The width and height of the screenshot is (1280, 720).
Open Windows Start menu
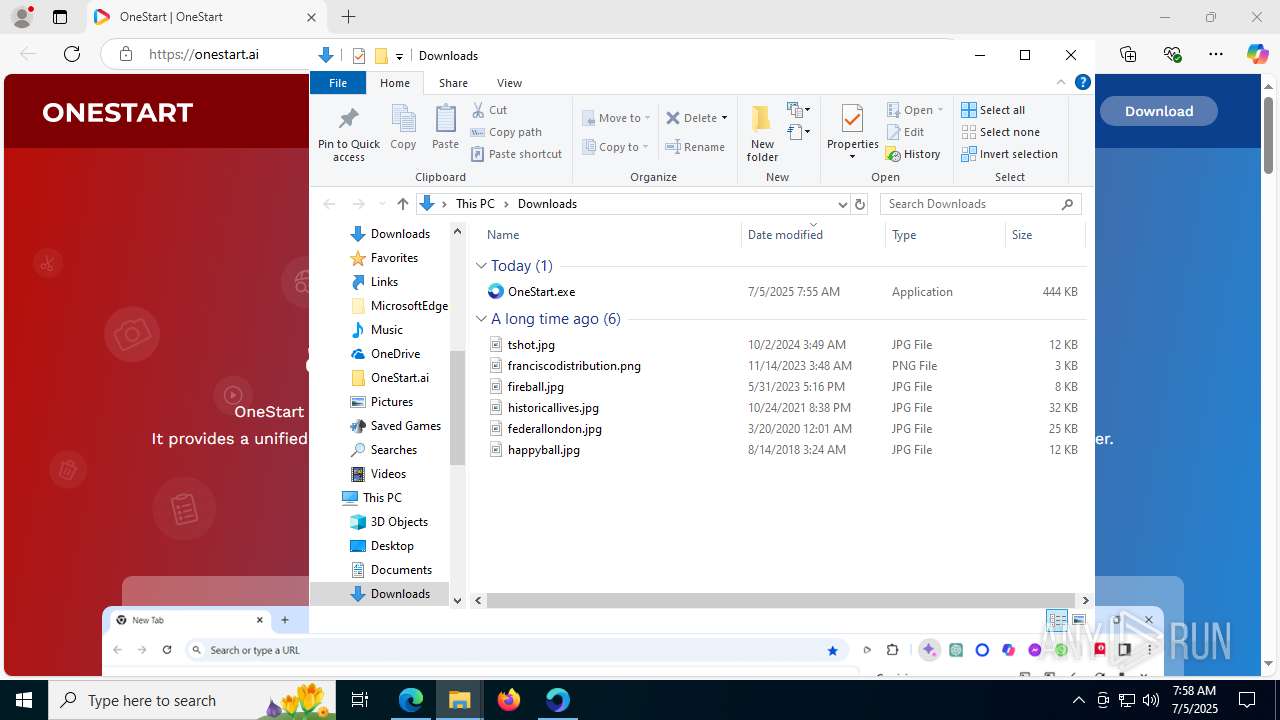point(24,700)
